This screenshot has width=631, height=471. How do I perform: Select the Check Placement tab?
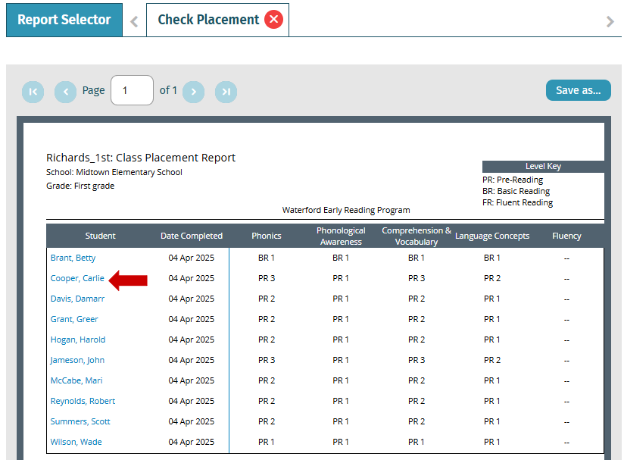208,19
